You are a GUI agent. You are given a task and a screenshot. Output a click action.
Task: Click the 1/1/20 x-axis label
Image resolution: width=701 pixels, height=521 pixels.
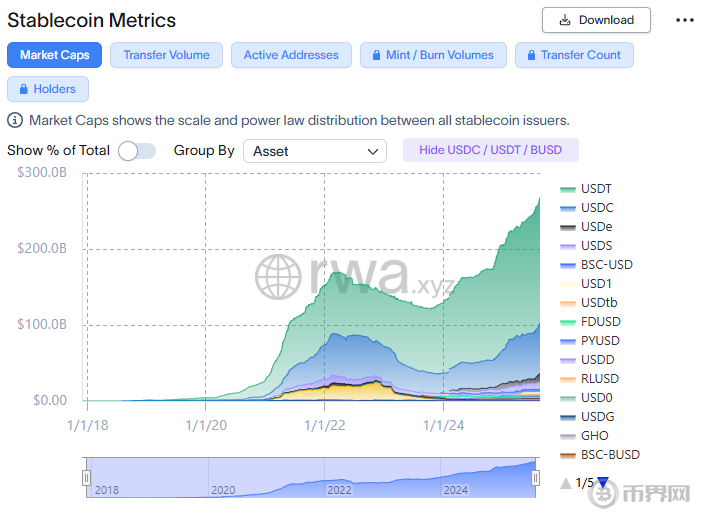pos(206,425)
